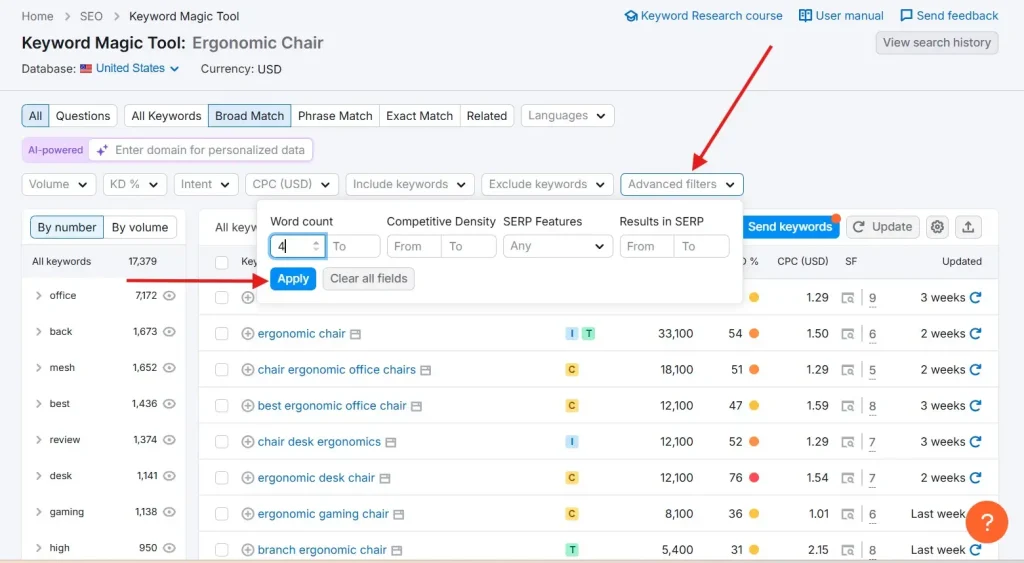Open the KD % filter dropdown
Screen dimensions: 1024x563
point(135,184)
